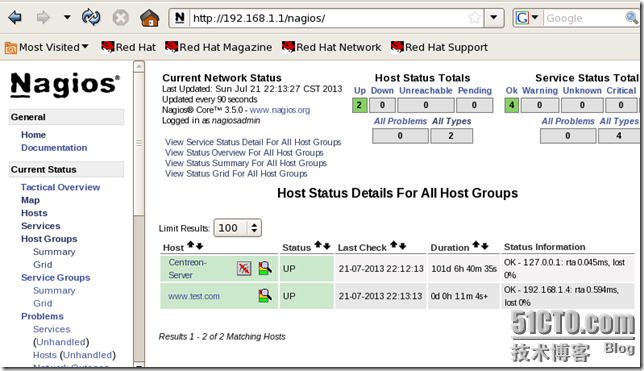Open the Red Hat bookmark
The image size is (644, 371).
(x=129, y=48)
